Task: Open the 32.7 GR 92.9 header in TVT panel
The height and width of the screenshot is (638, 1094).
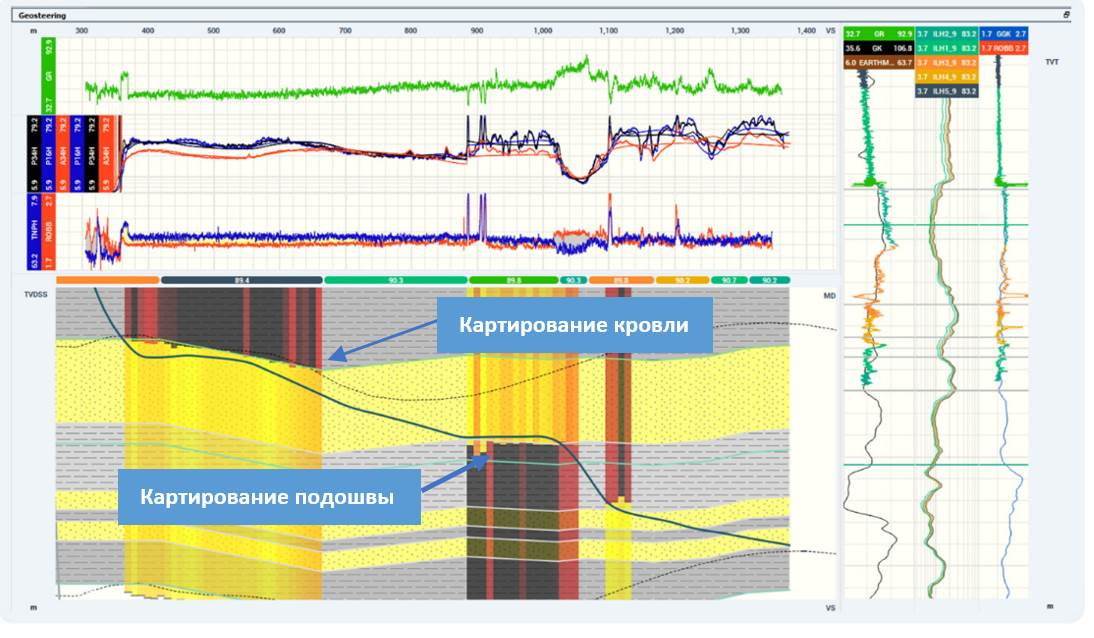Action: 878,34
